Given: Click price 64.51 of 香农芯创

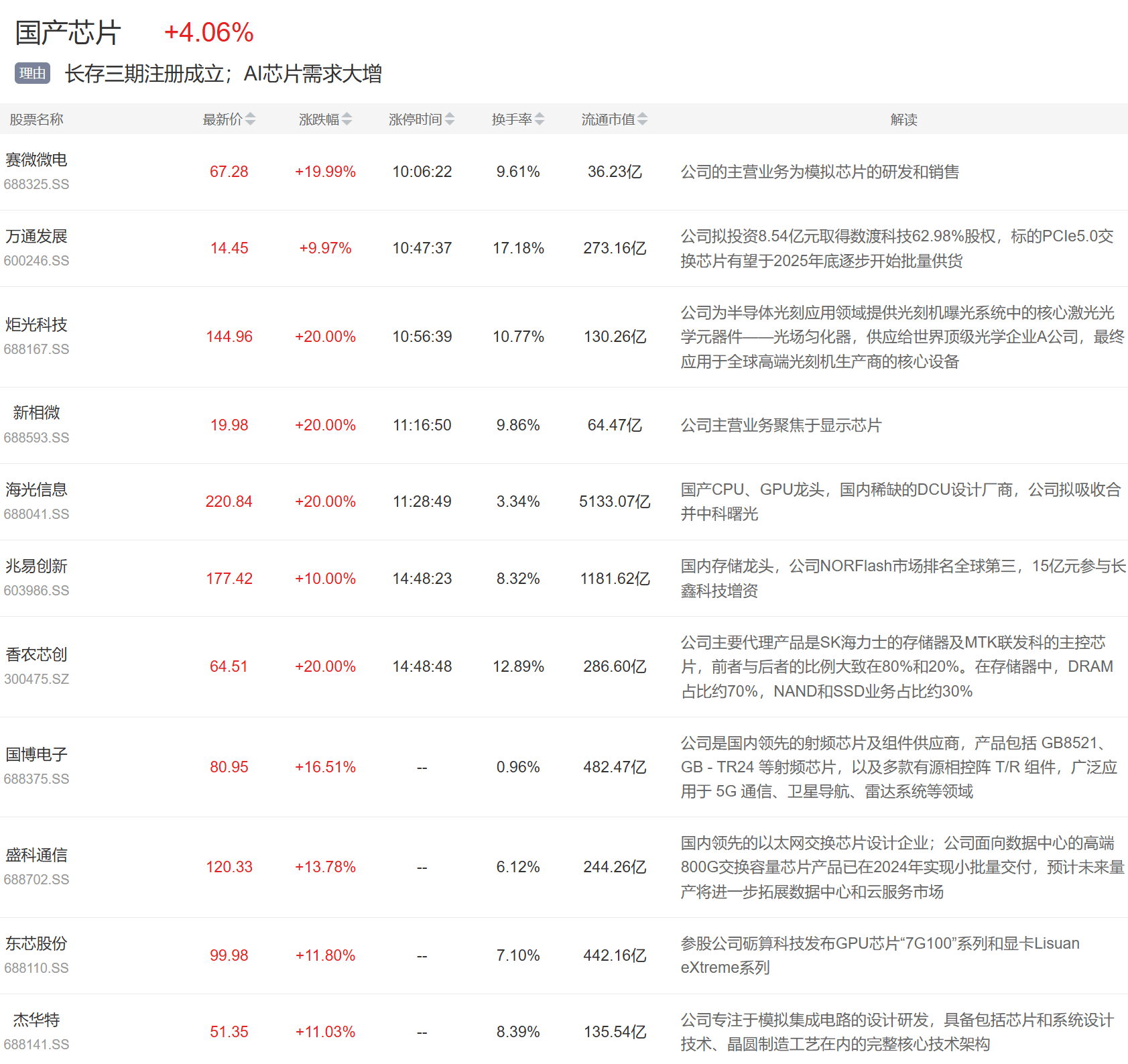Looking at the screenshot, I should pos(229,666).
